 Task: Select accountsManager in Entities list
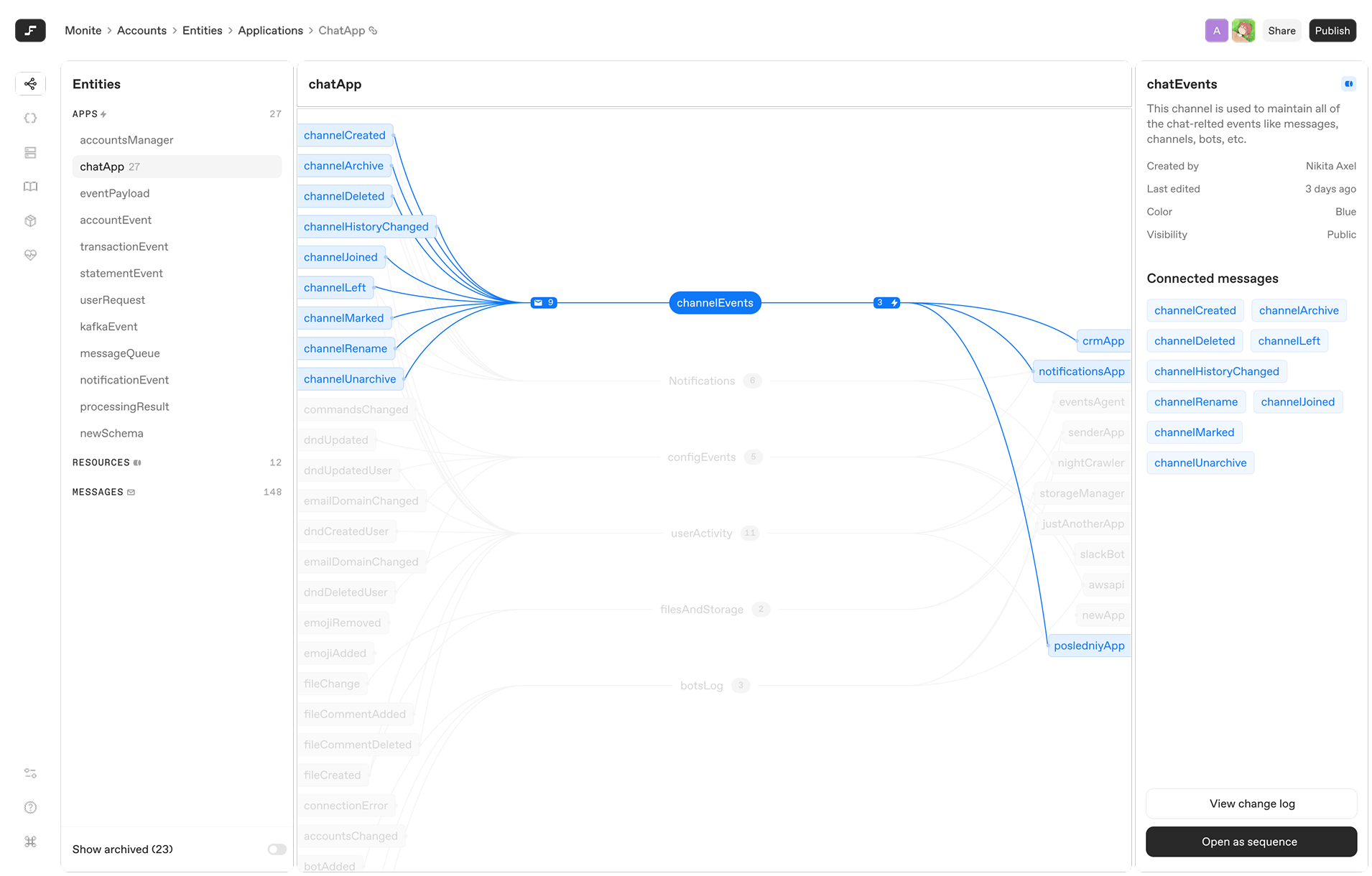point(177,140)
